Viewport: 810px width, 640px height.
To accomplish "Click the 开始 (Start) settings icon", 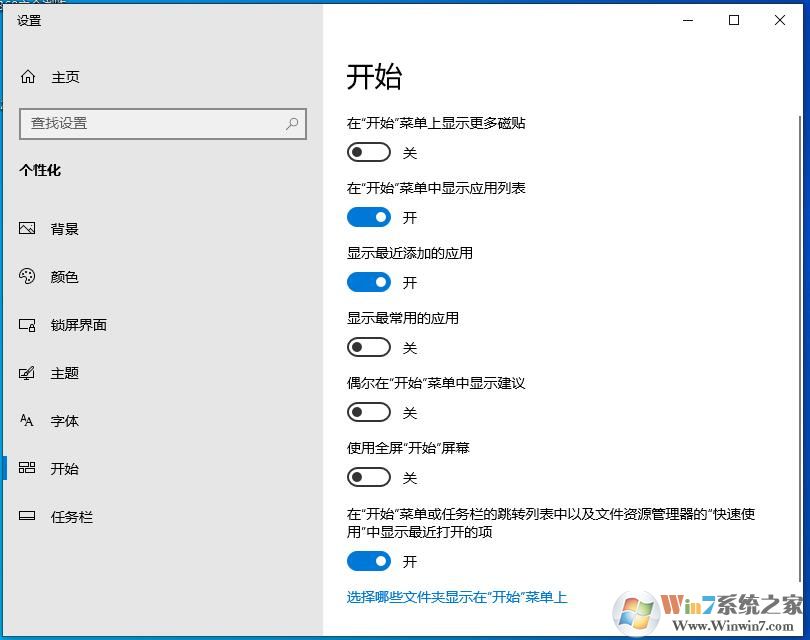I will (28, 469).
